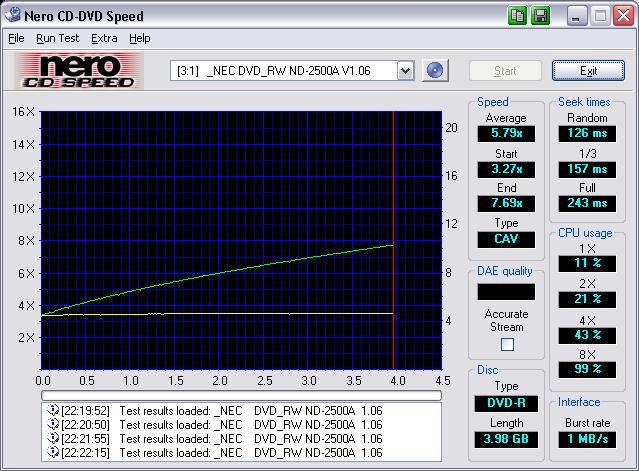Select the 22:20:50 log entry text

click(222, 424)
